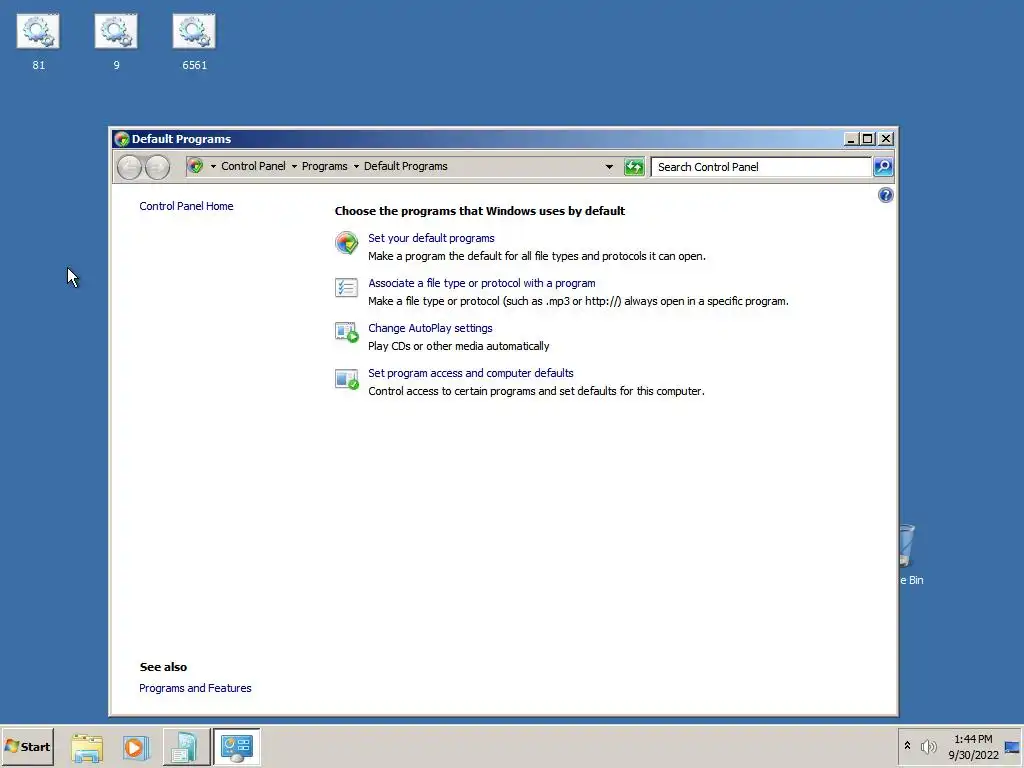Open the help question mark icon

coord(886,195)
